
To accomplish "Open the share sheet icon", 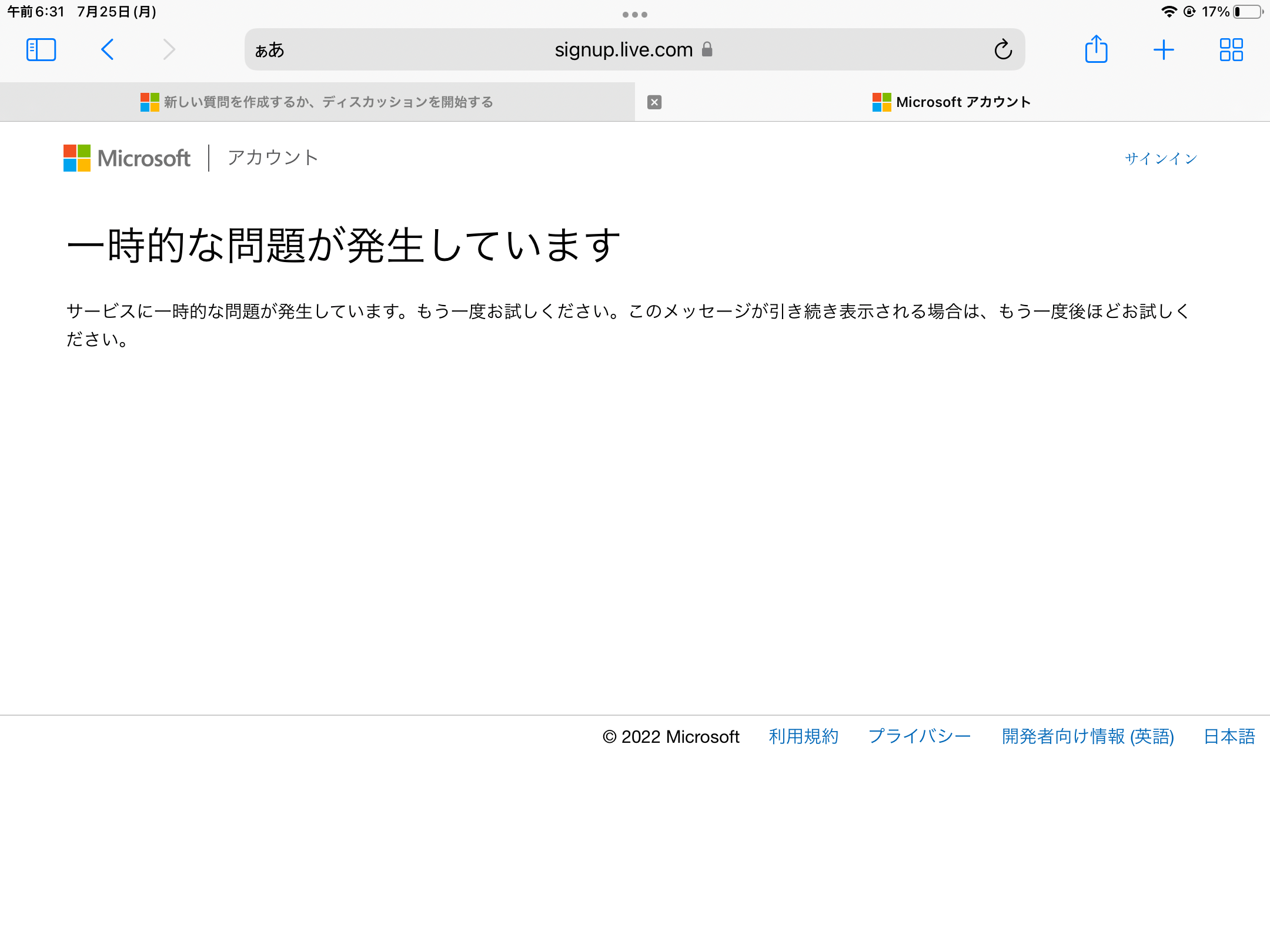I will pyautogui.click(x=1096, y=50).
